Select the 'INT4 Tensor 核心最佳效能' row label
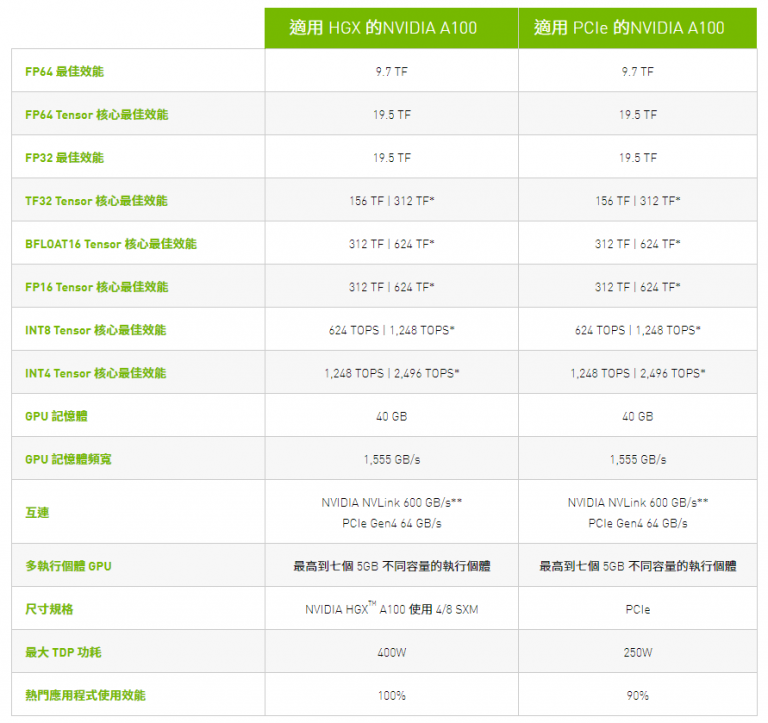This screenshot has height=723, width=768. click(96, 373)
